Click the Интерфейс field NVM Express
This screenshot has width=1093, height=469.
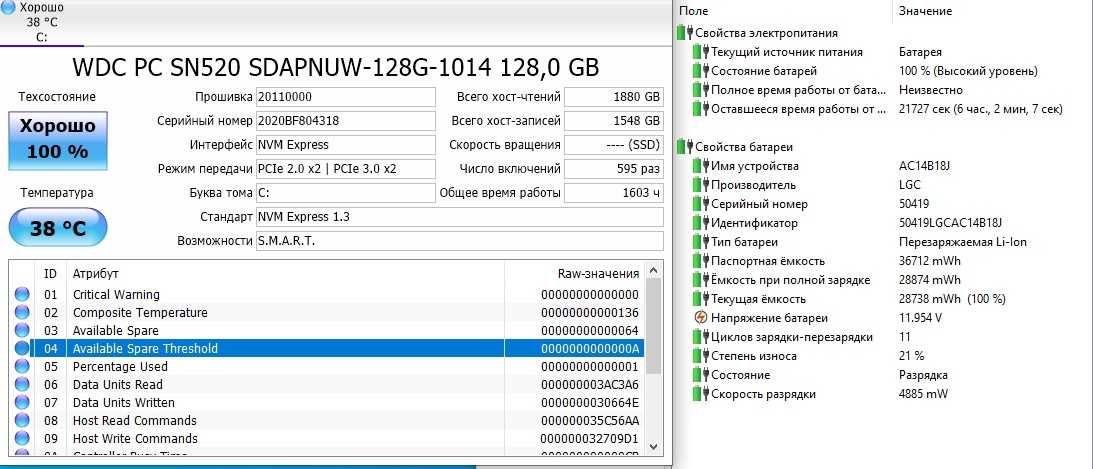[x=346, y=145]
